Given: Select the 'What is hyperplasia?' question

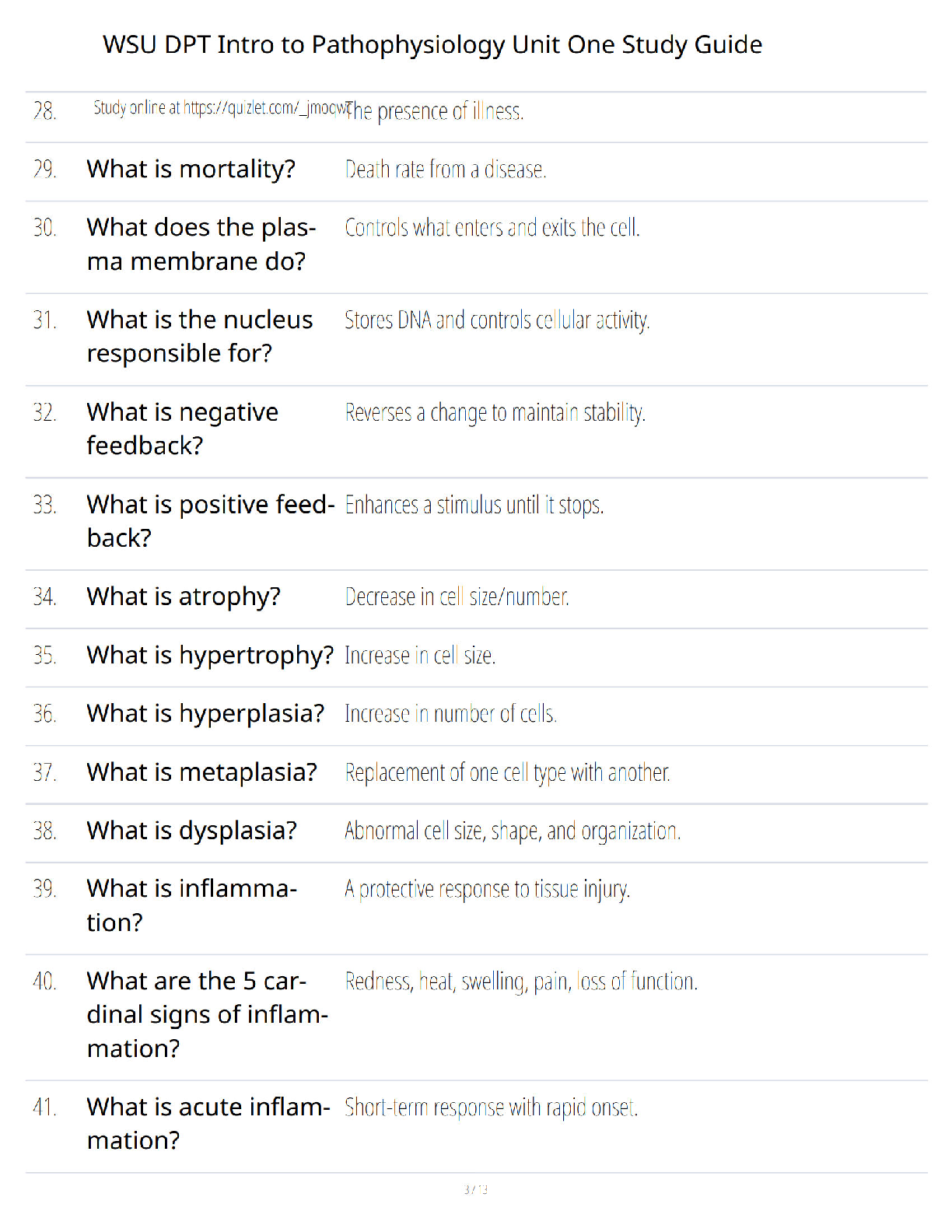Looking at the screenshot, I should (206, 713).
